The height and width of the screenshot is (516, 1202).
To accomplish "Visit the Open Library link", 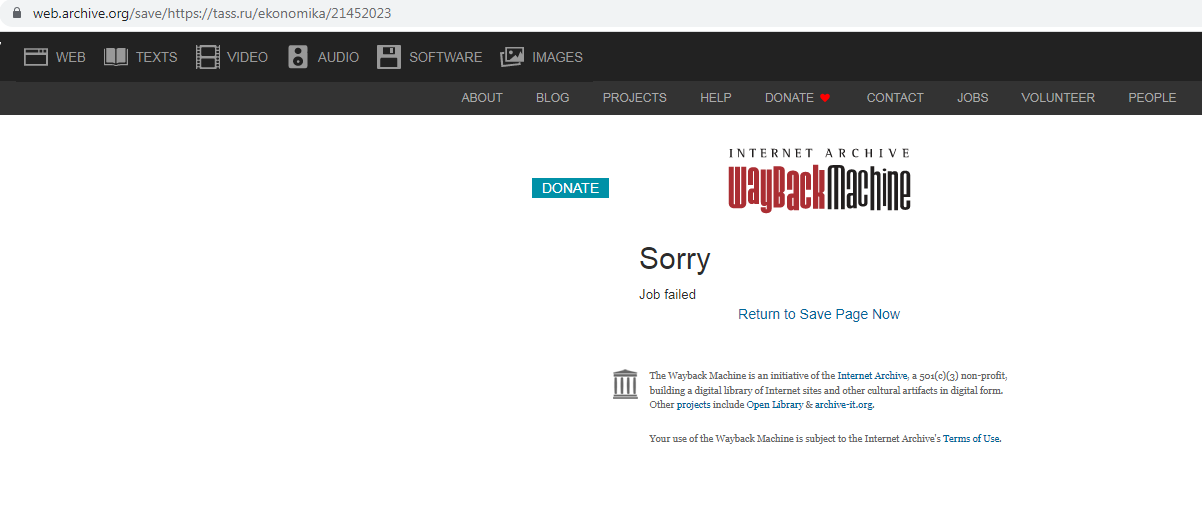I will tap(775, 405).
